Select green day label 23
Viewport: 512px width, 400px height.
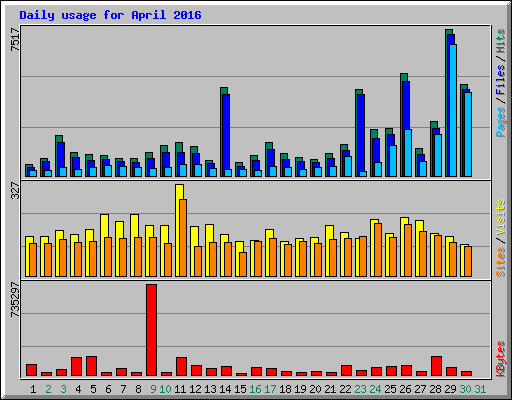tap(360, 389)
